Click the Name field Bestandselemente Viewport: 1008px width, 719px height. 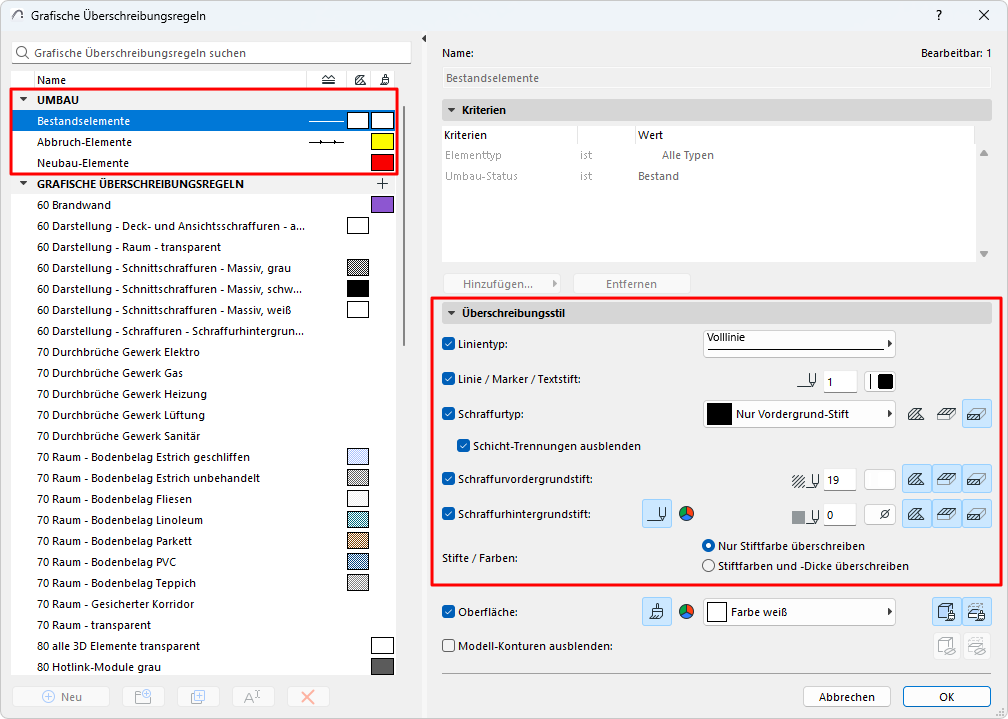[717, 78]
